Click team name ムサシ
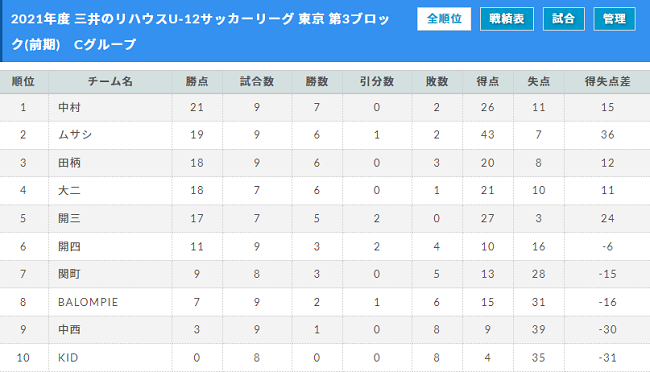This screenshot has width=650, height=372. [75, 135]
